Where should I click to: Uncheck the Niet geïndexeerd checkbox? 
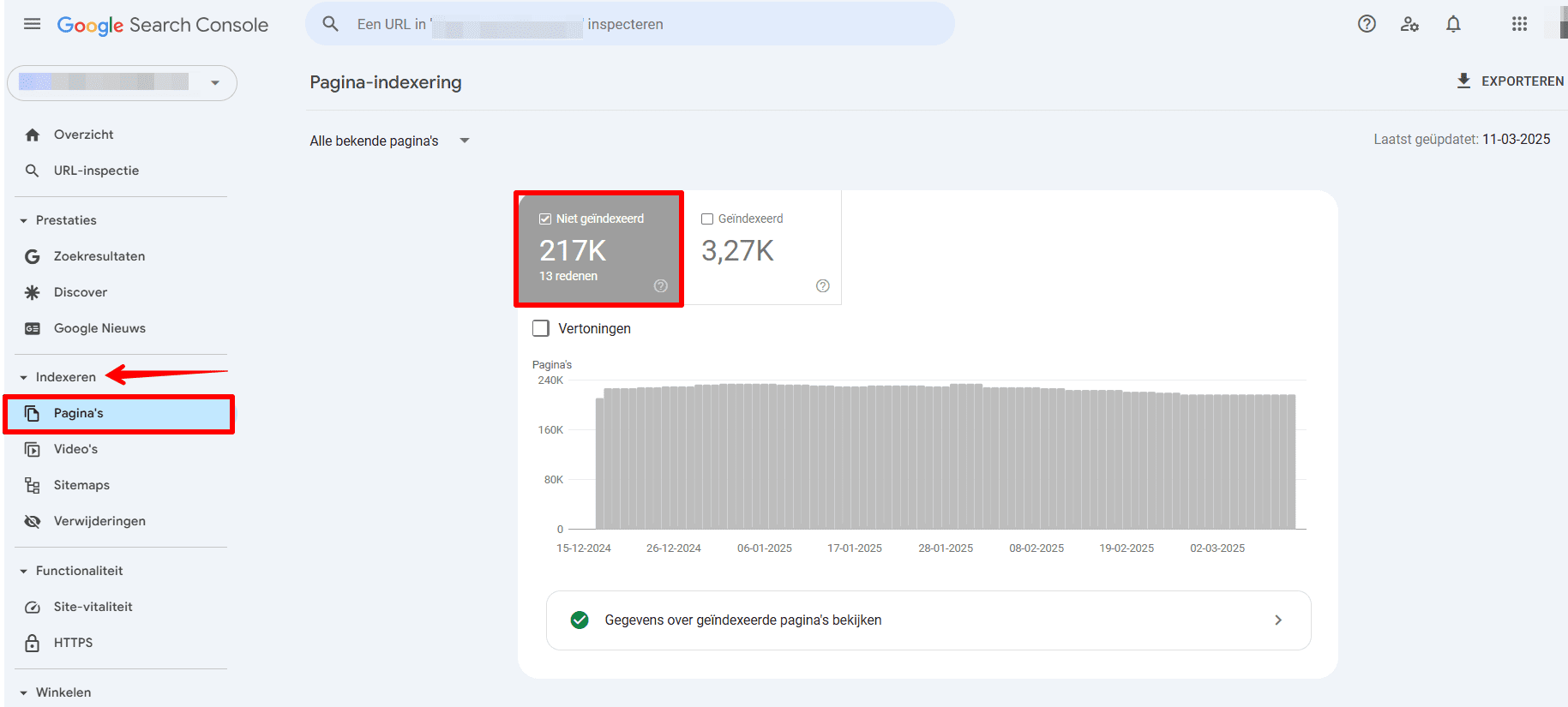pos(545,219)
